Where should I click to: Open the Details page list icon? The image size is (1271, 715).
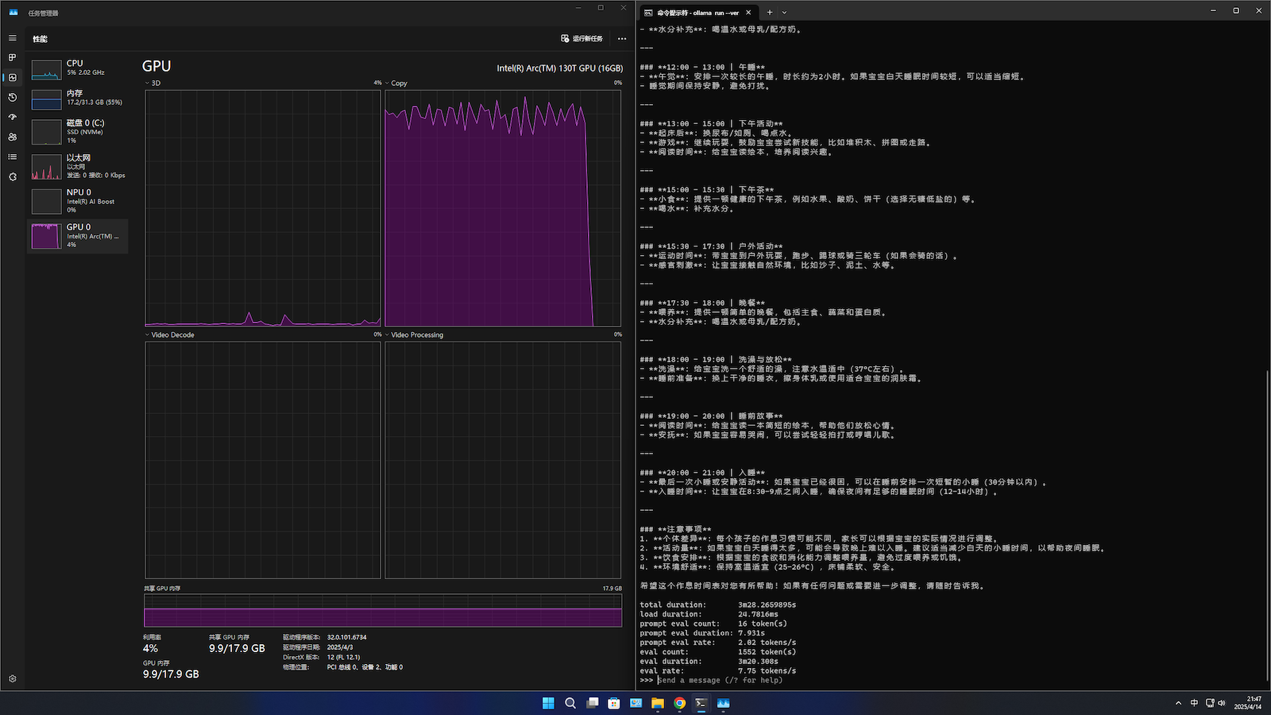coord(13,157)
